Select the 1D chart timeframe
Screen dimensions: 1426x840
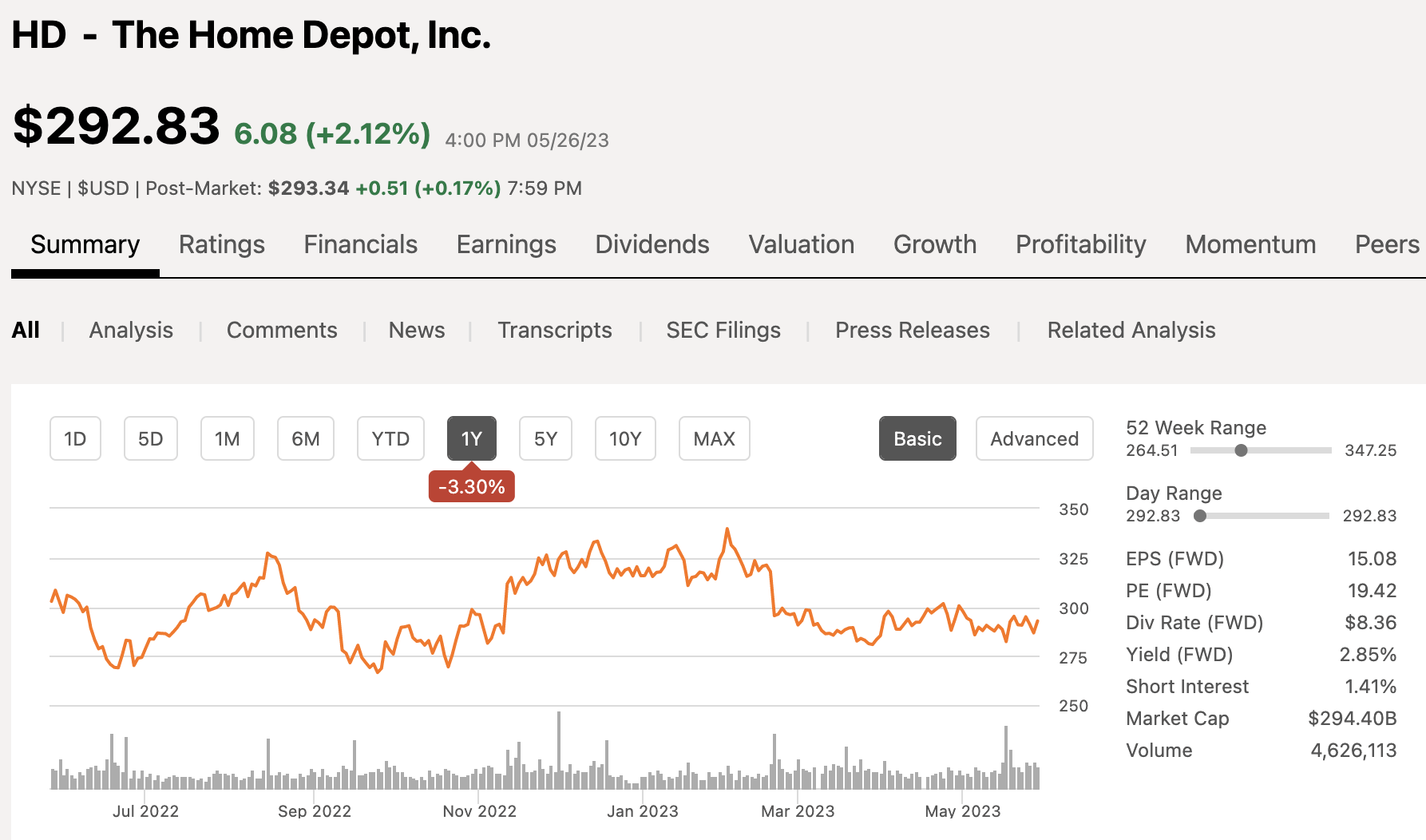[75, 438]
